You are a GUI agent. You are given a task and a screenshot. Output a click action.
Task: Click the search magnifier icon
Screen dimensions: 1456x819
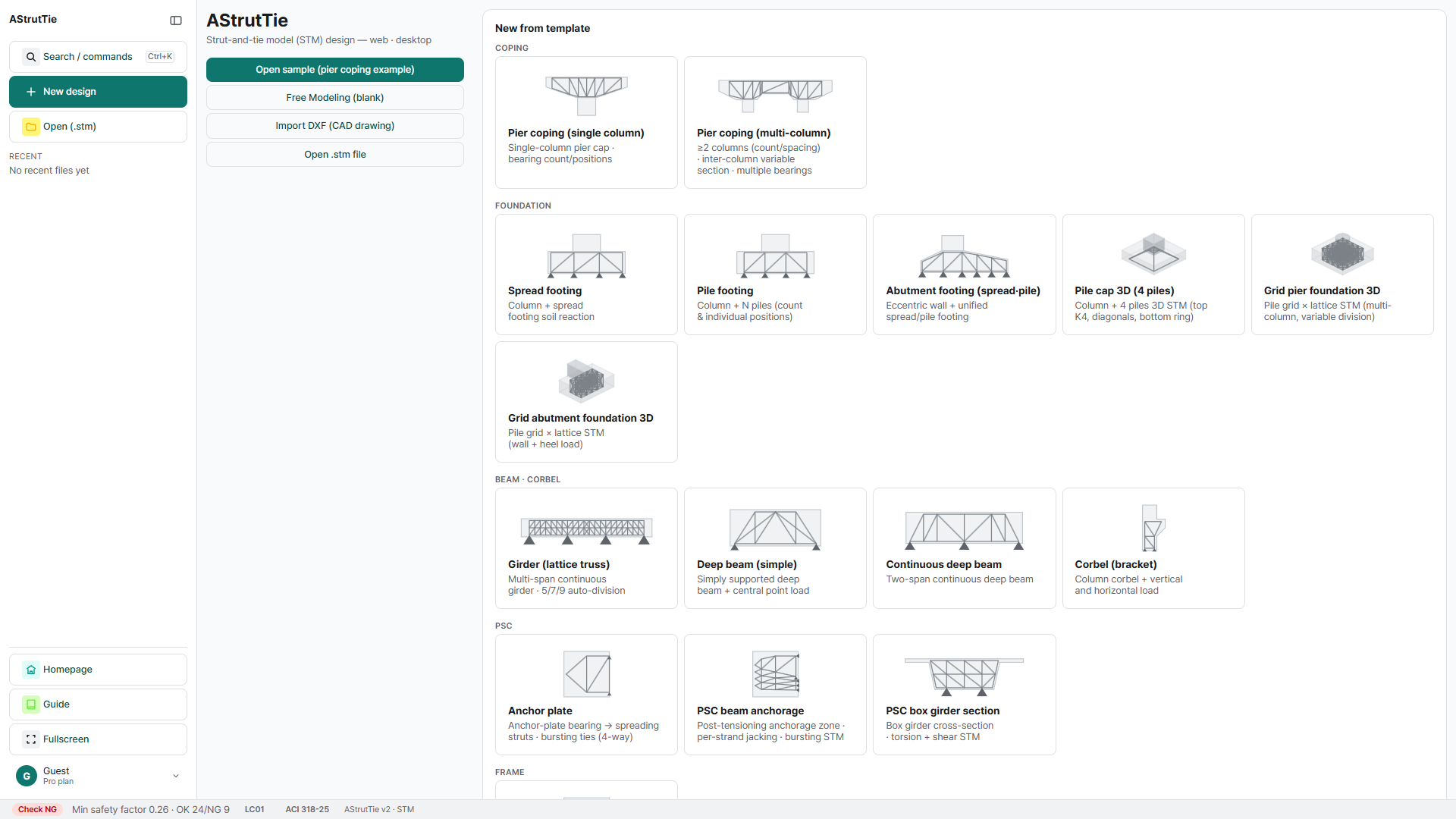(x=31, y=57)
